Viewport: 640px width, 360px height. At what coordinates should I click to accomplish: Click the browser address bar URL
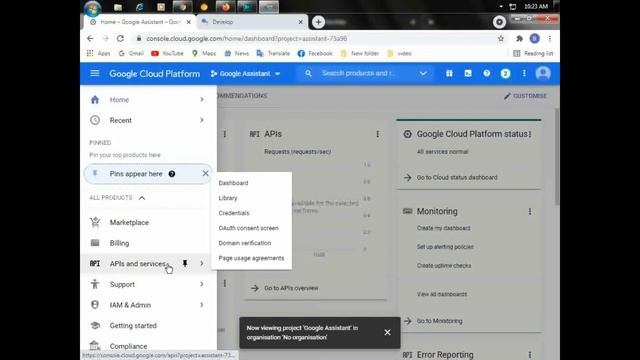pyautogui.click(x=247, y=39)
